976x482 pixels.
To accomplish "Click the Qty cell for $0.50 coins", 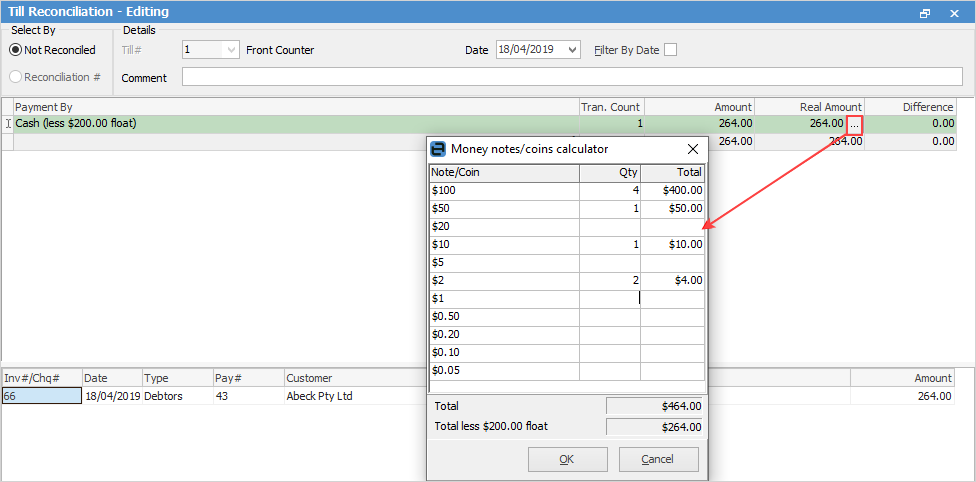I will tap(609, 316).
